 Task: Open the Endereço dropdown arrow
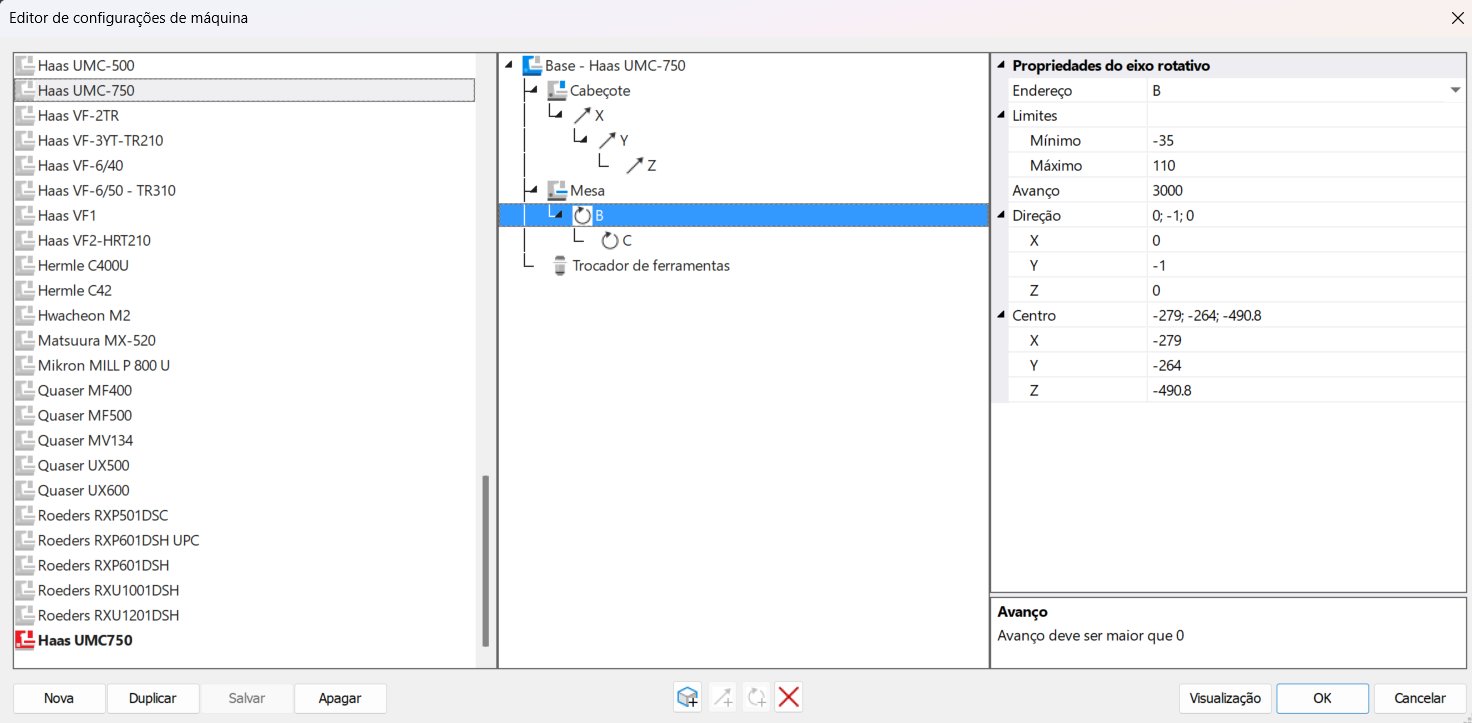pos(1455,90)
